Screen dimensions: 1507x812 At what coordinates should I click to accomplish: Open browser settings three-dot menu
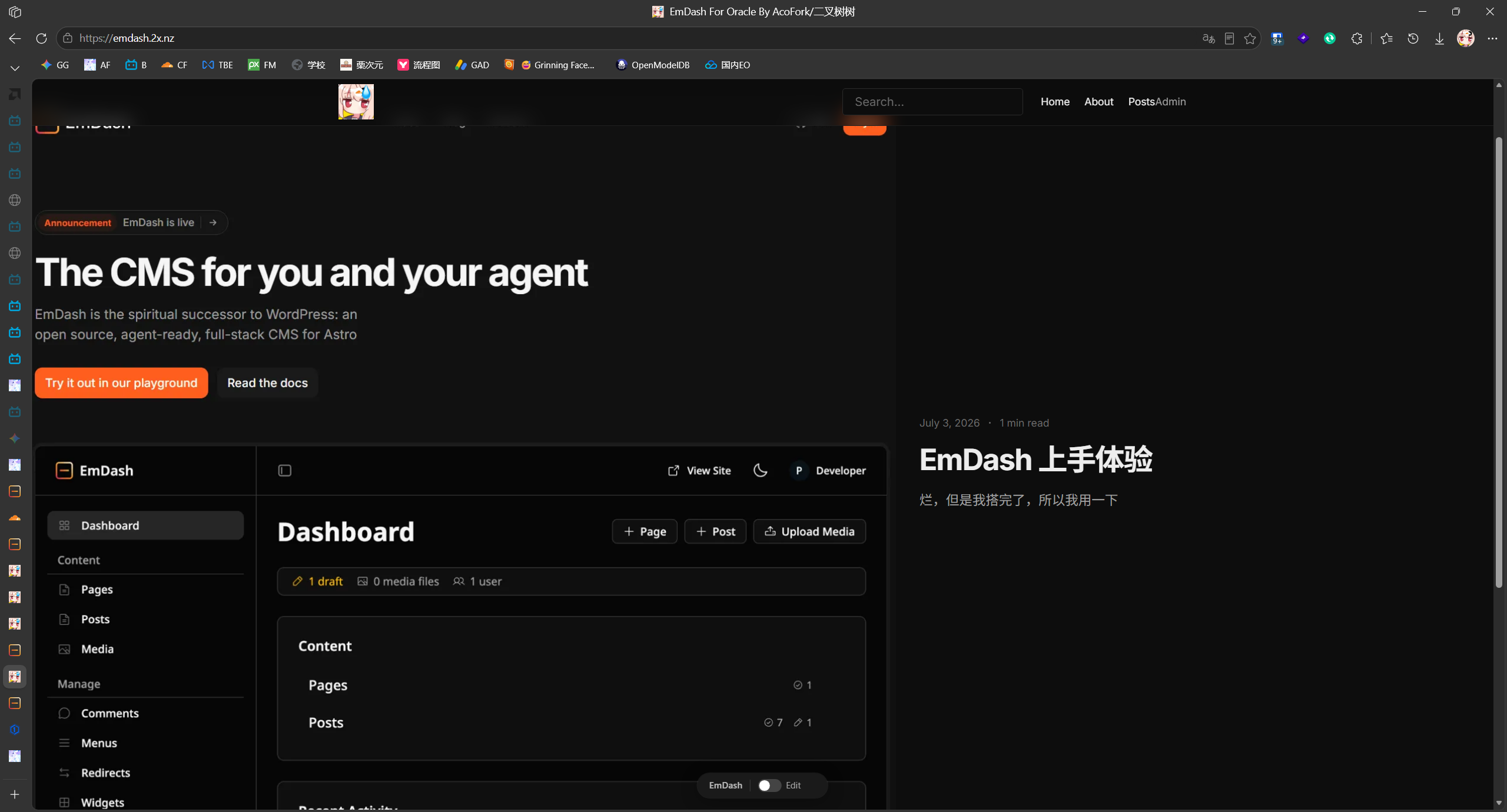point(1492,38)
